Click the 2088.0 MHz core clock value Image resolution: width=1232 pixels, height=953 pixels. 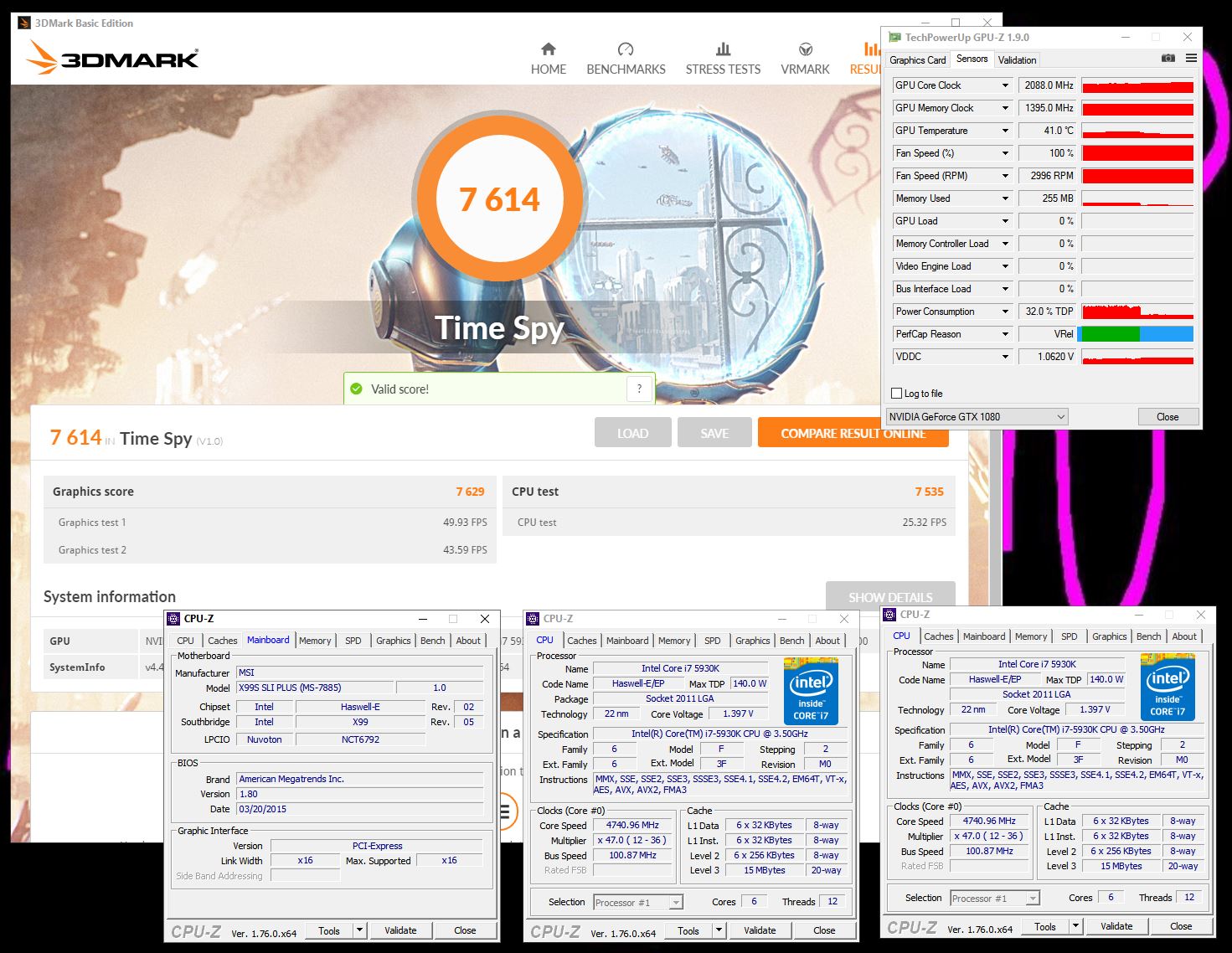point(1047,85)
